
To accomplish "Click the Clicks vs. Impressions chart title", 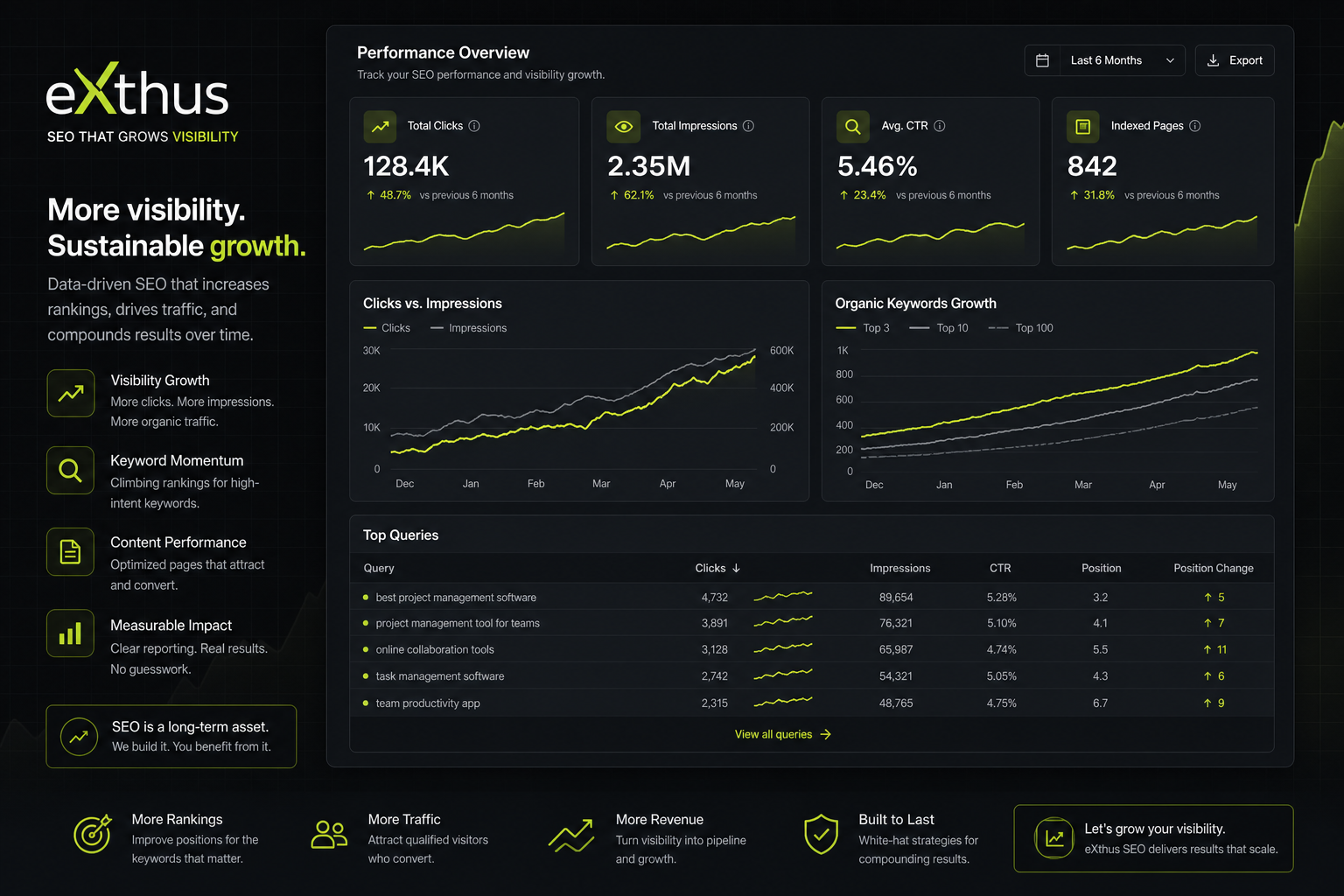I will tap(432, 304).
